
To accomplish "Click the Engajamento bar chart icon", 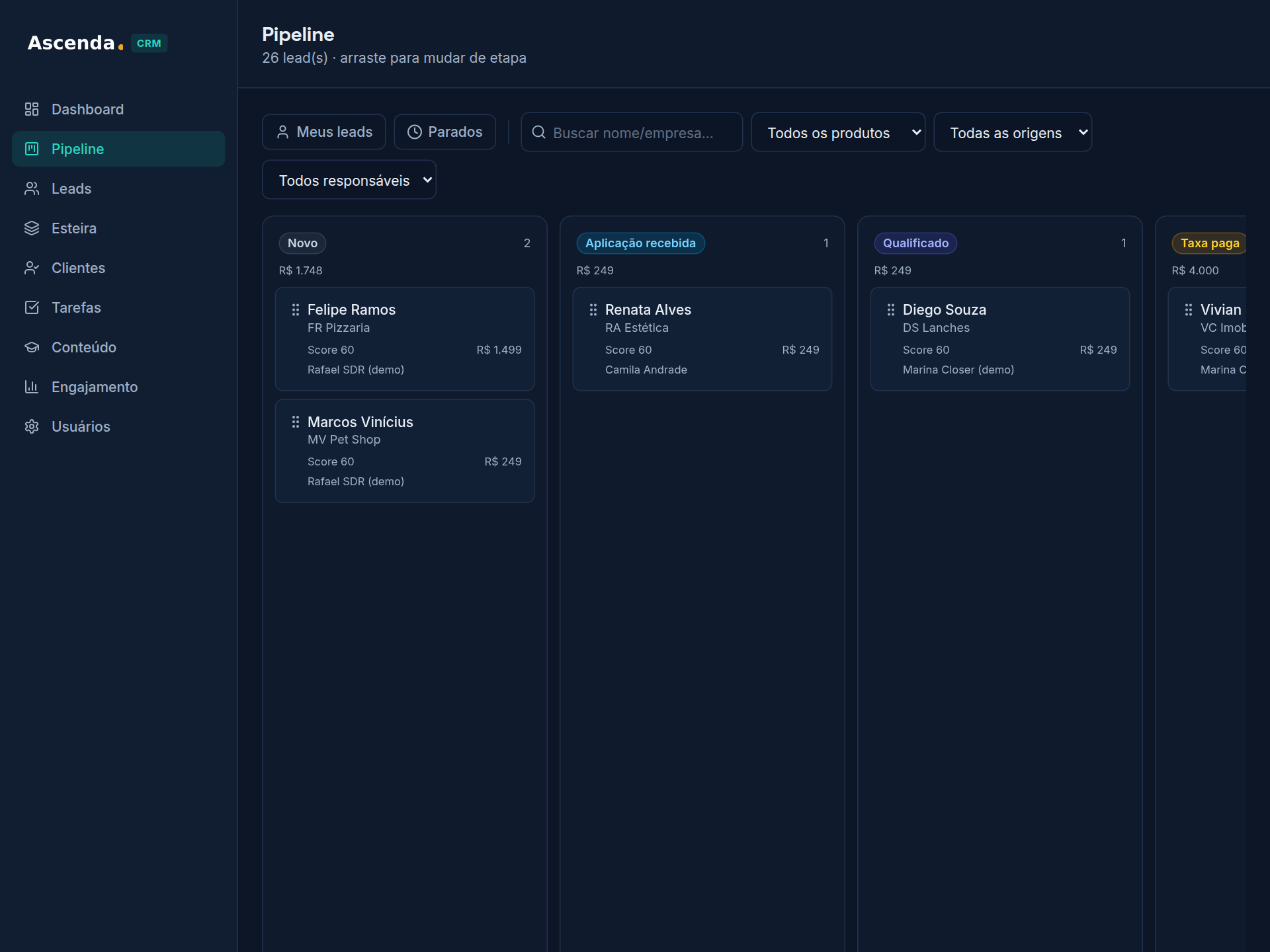I will click(x=32, y=387).
